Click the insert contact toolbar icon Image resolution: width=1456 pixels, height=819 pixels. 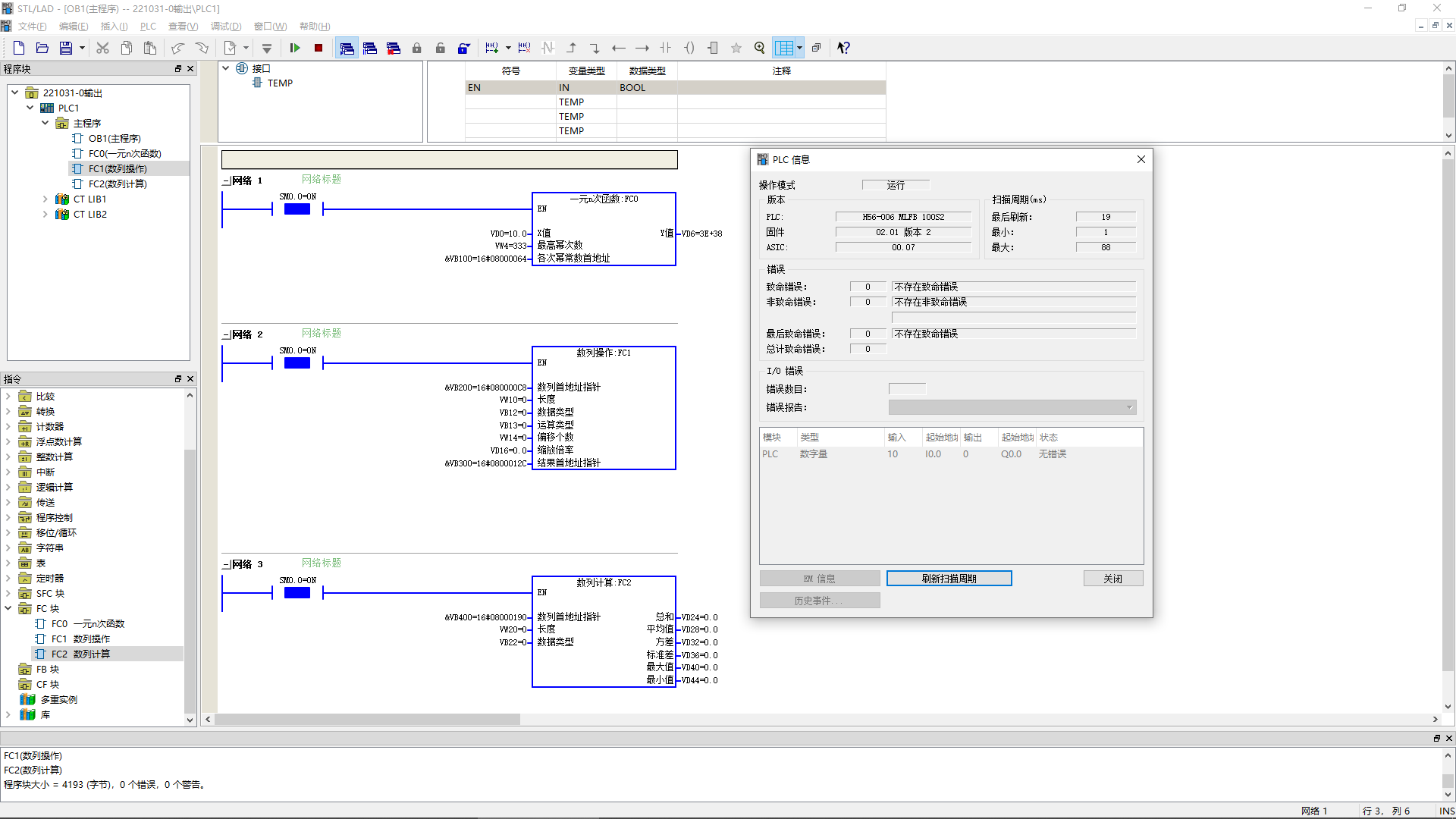pos(665,48)
